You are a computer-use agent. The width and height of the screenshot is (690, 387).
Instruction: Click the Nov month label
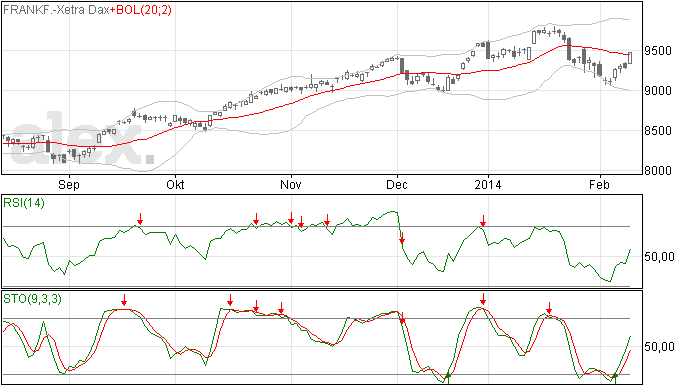pos(291,184)
